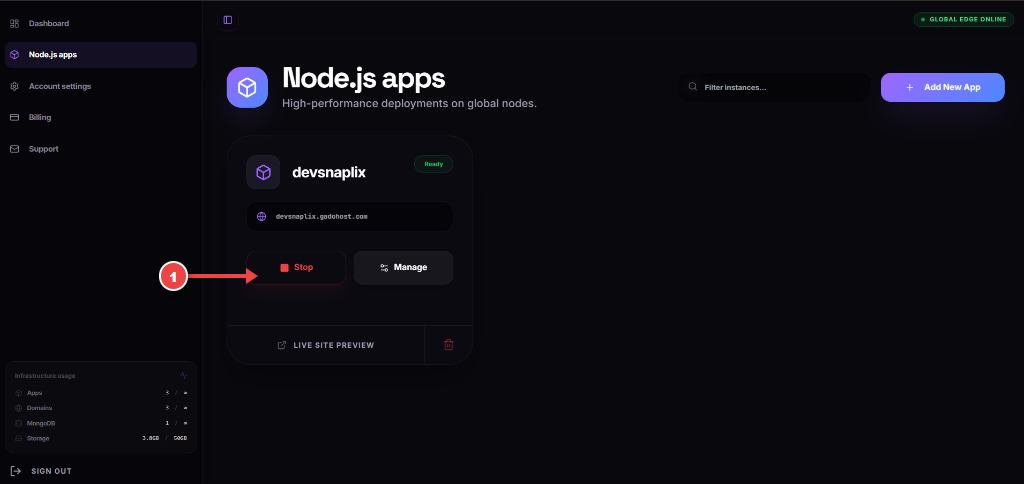
Task: Click the Support envelope icon
Action: (x=14, y=149)
